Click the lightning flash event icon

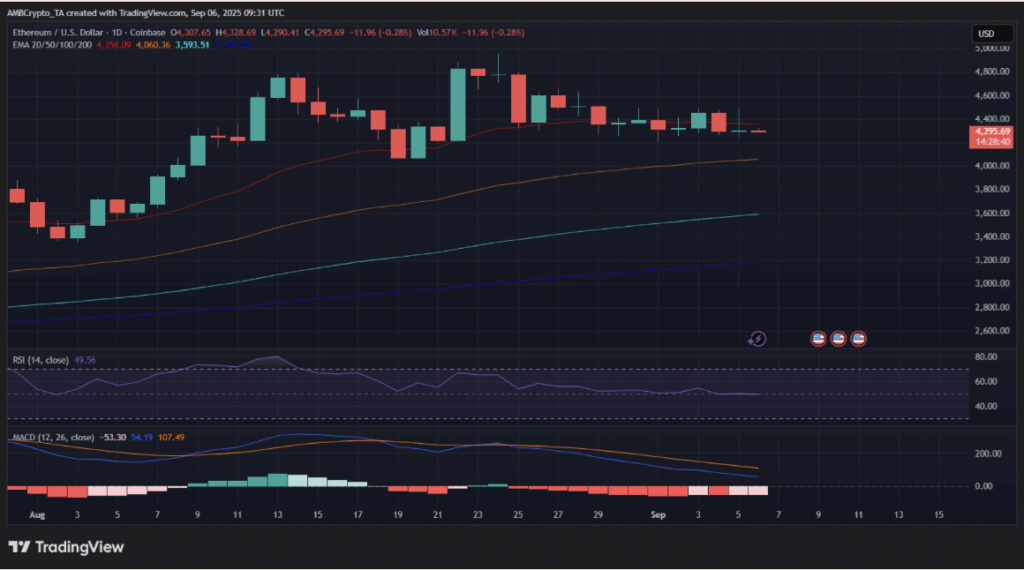[x=757, y=339]
